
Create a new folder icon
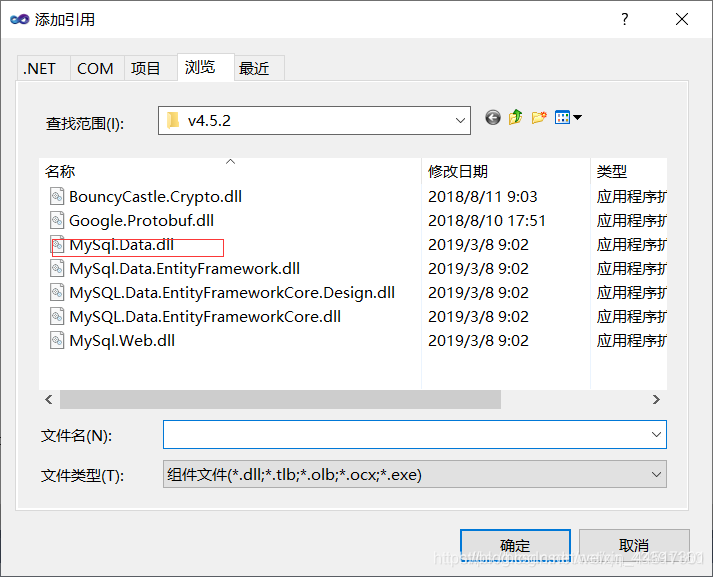[539, 117]
